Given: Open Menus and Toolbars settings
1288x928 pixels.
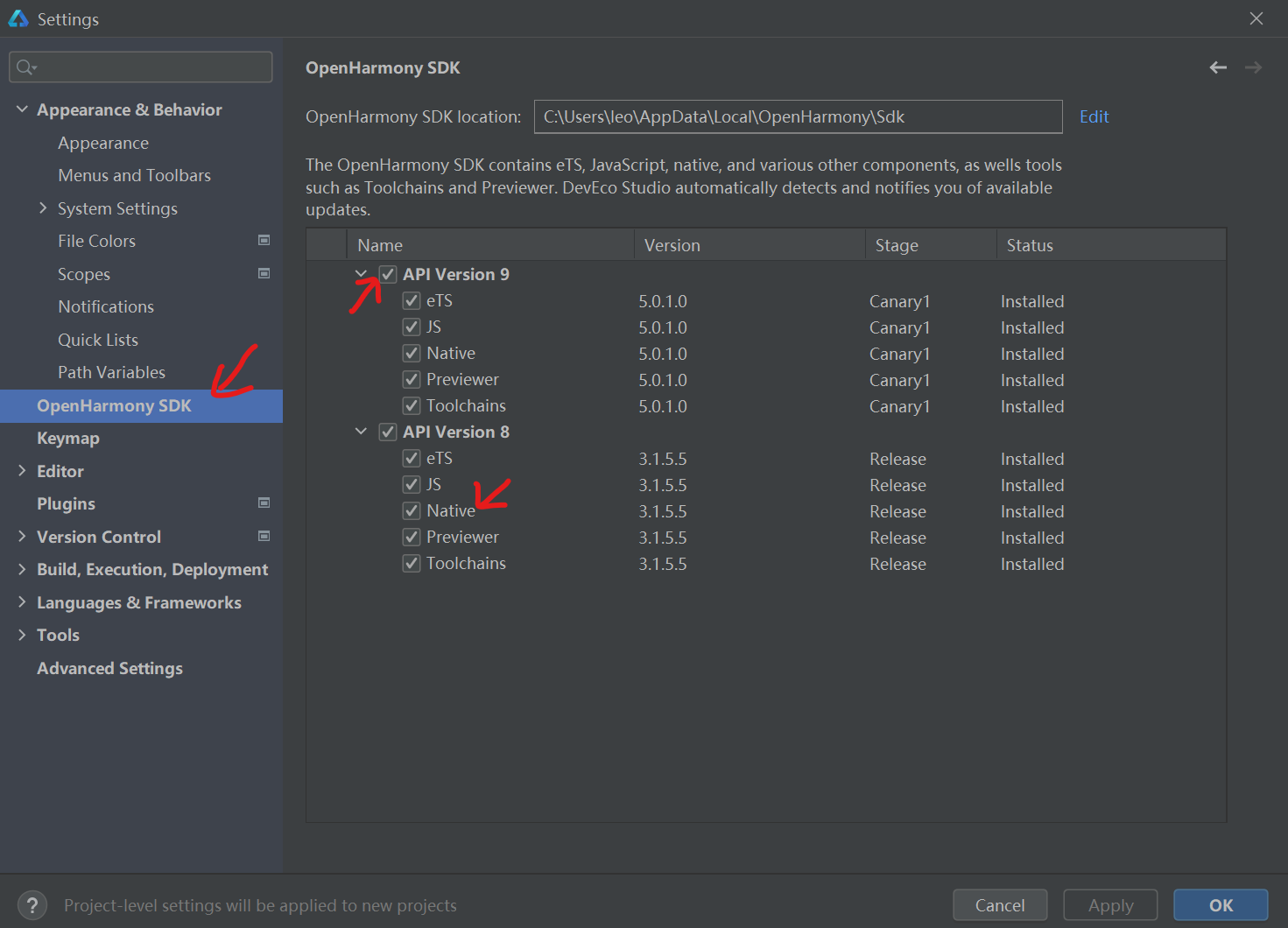Looking at the screenshot, I should click(x=135, y=175).
